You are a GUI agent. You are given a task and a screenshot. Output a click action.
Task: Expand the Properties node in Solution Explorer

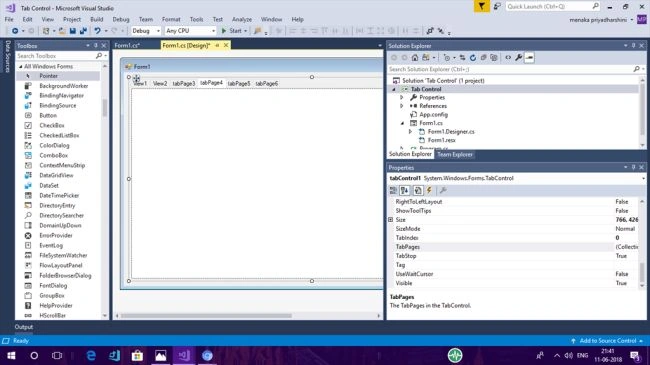click(x=401, y=97)
